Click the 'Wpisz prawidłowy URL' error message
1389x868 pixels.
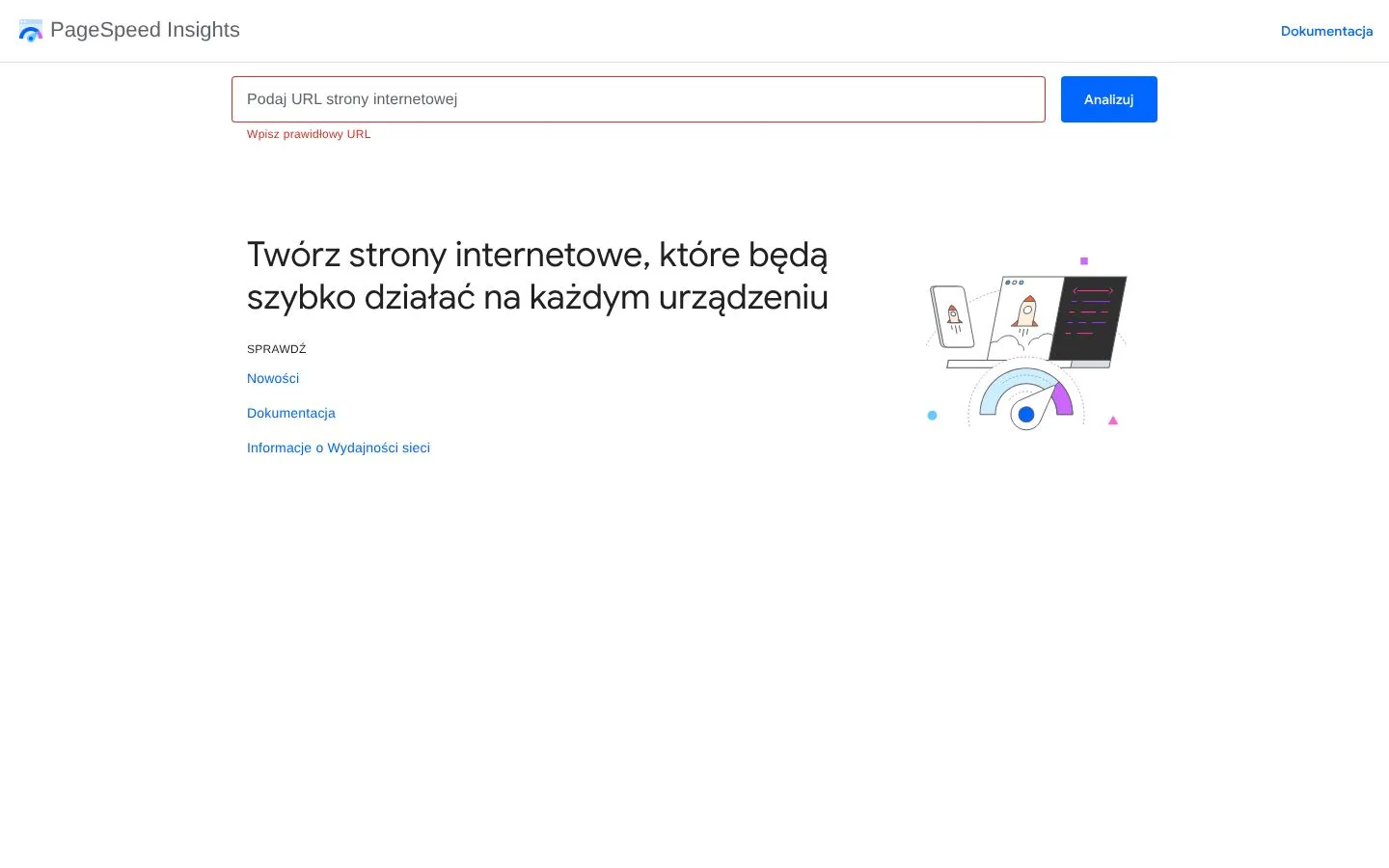pyautogui.click(x=309, y=134)
